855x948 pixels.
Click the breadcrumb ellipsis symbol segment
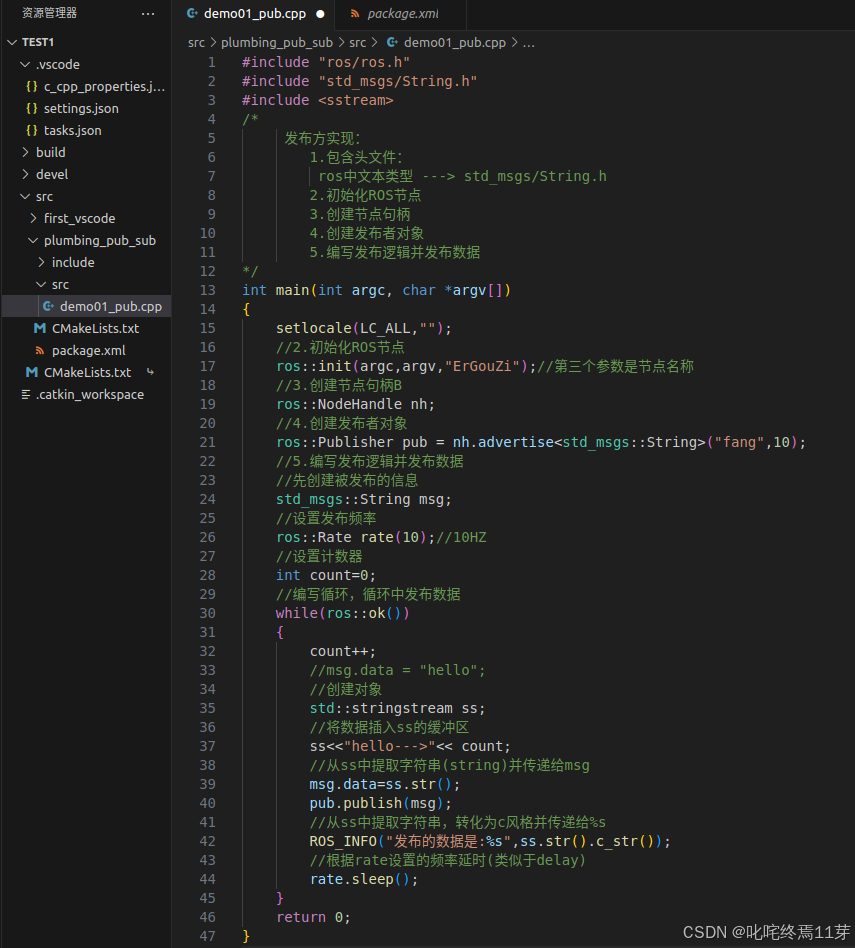coord(528,44)
